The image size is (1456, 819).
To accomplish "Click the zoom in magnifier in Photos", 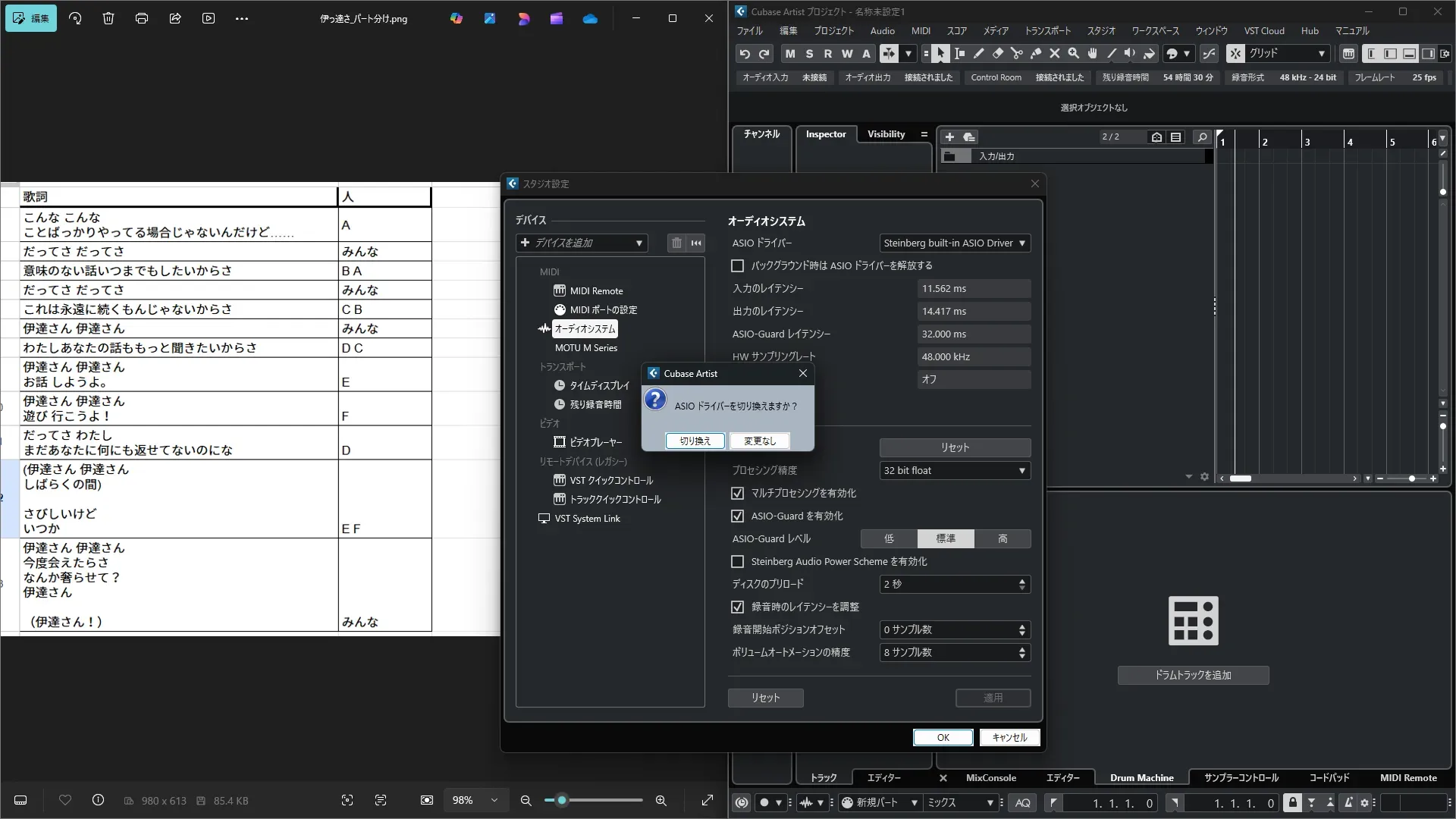I will [x=661, y=801].
